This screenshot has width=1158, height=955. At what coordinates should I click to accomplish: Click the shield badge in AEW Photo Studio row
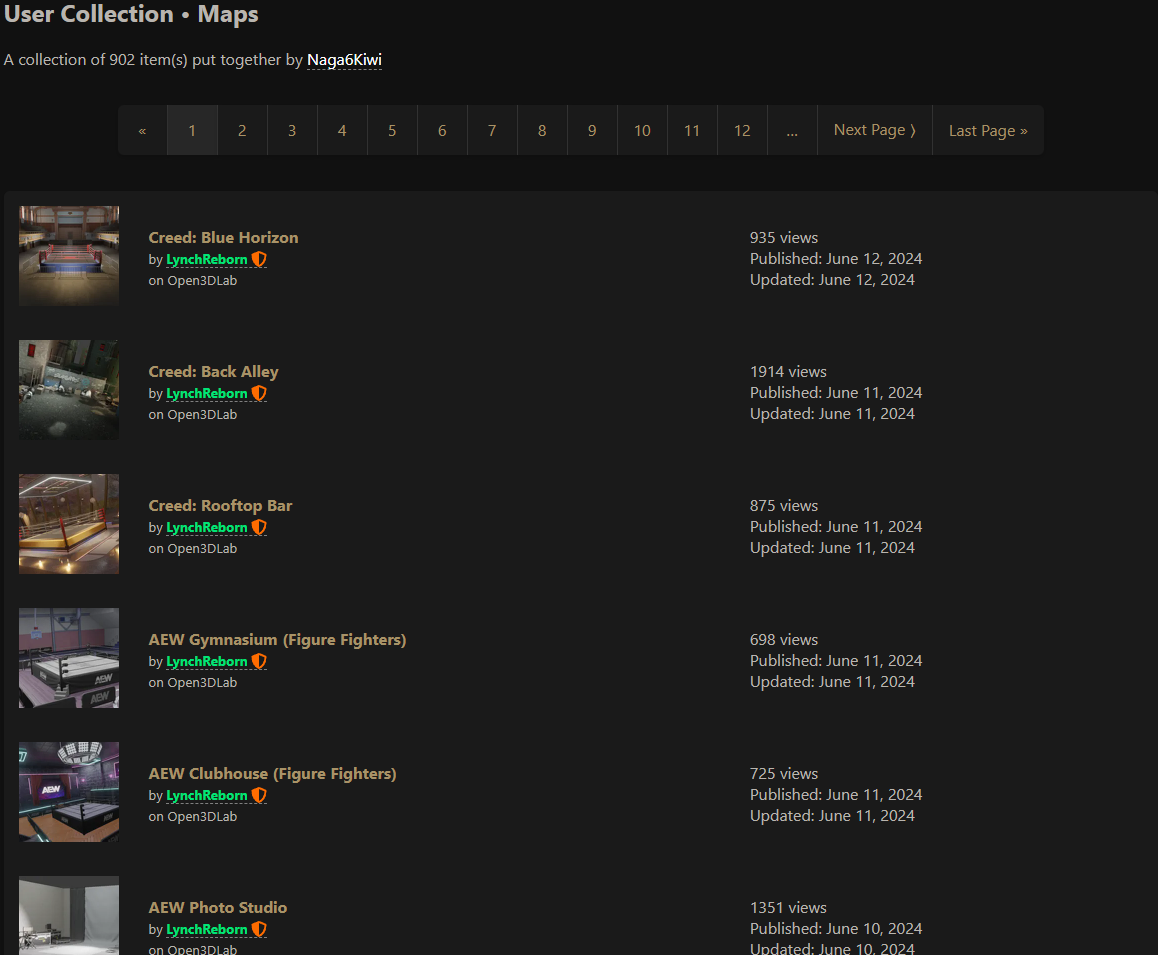pyautogui.click(x=258, y=929)
